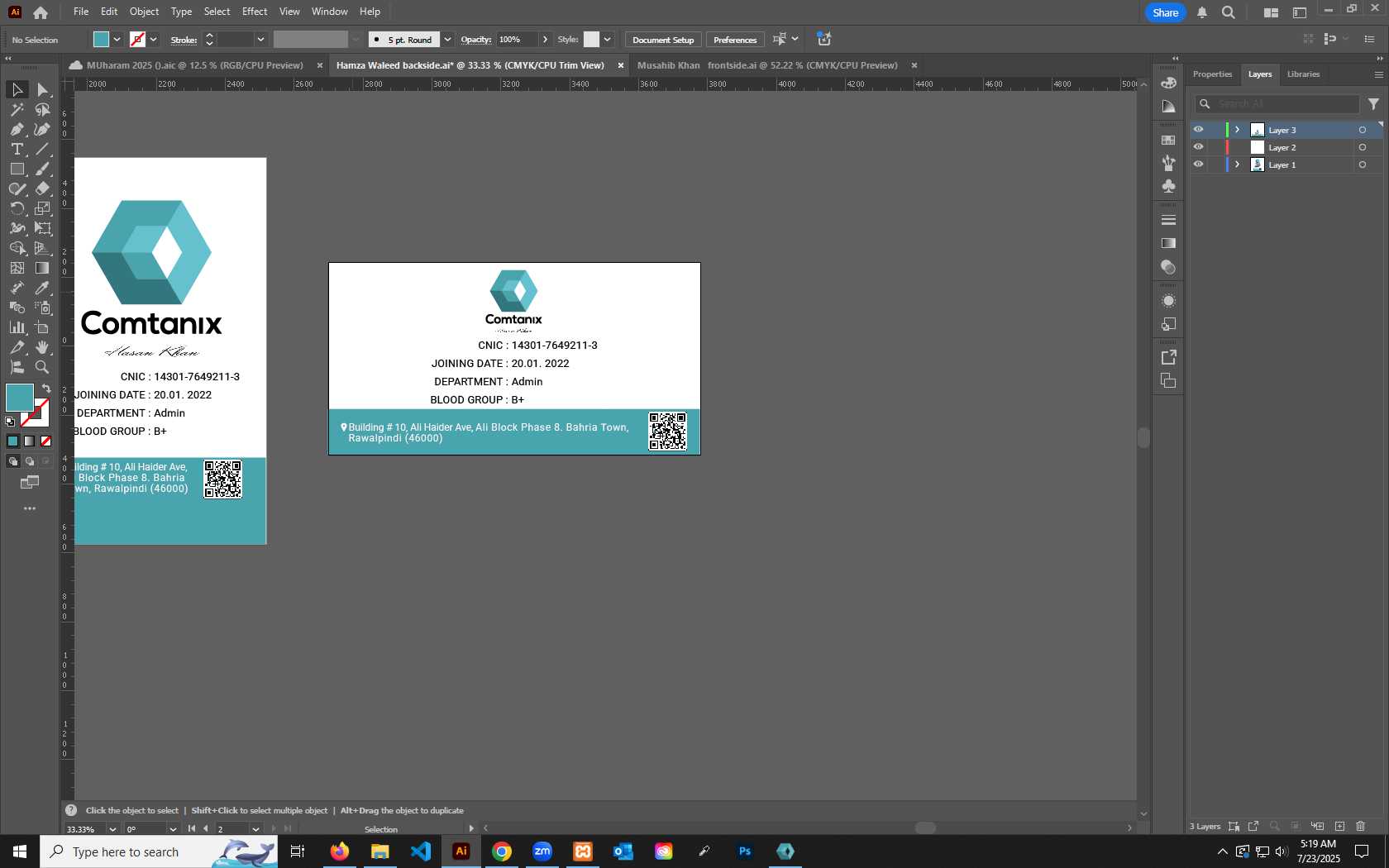Expand Layer 1 contents
This screenshot has height=868, width=1389.
click(x=1238, y=165)
